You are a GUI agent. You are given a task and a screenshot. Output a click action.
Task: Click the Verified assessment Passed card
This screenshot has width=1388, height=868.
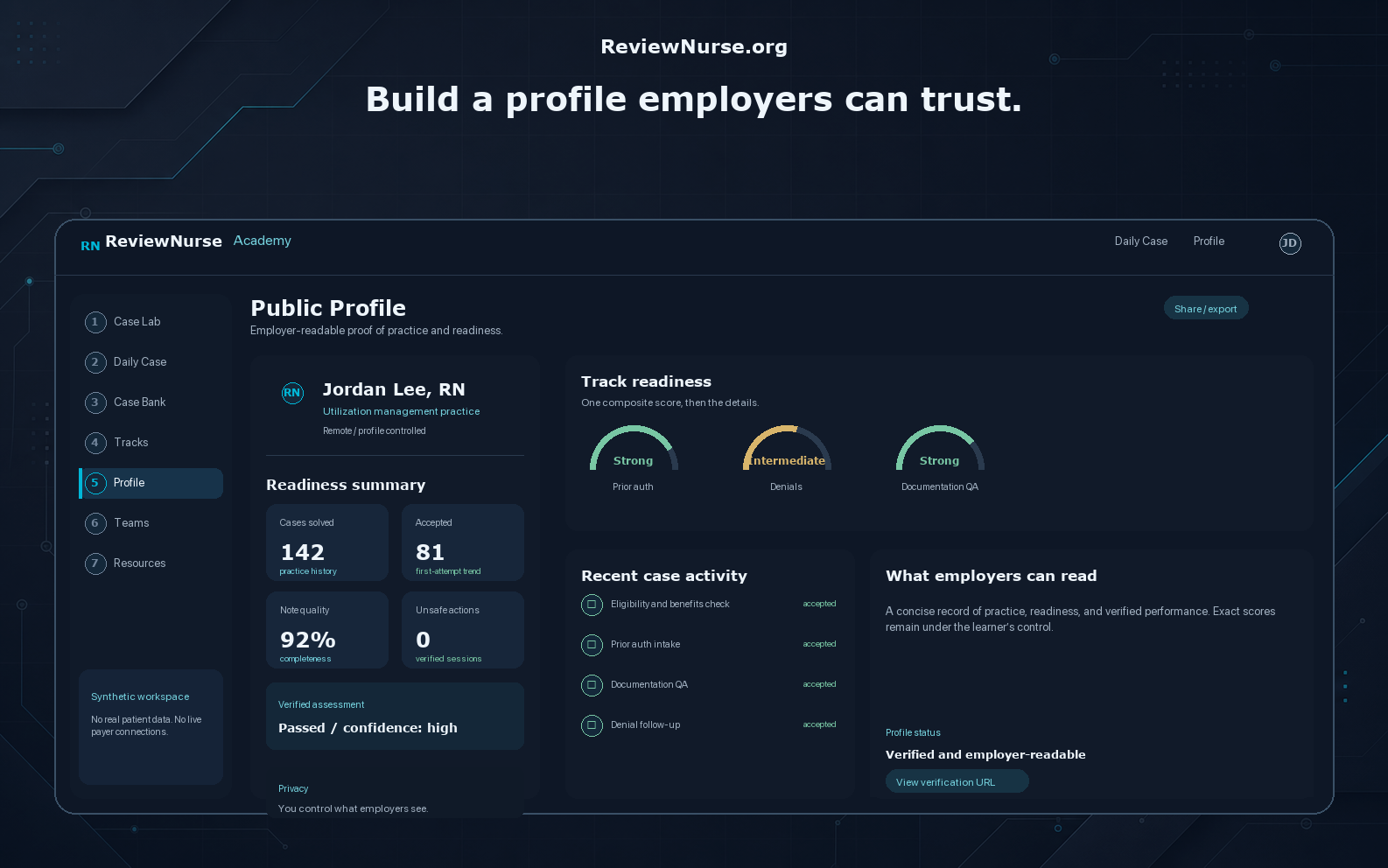click(395, 717)
